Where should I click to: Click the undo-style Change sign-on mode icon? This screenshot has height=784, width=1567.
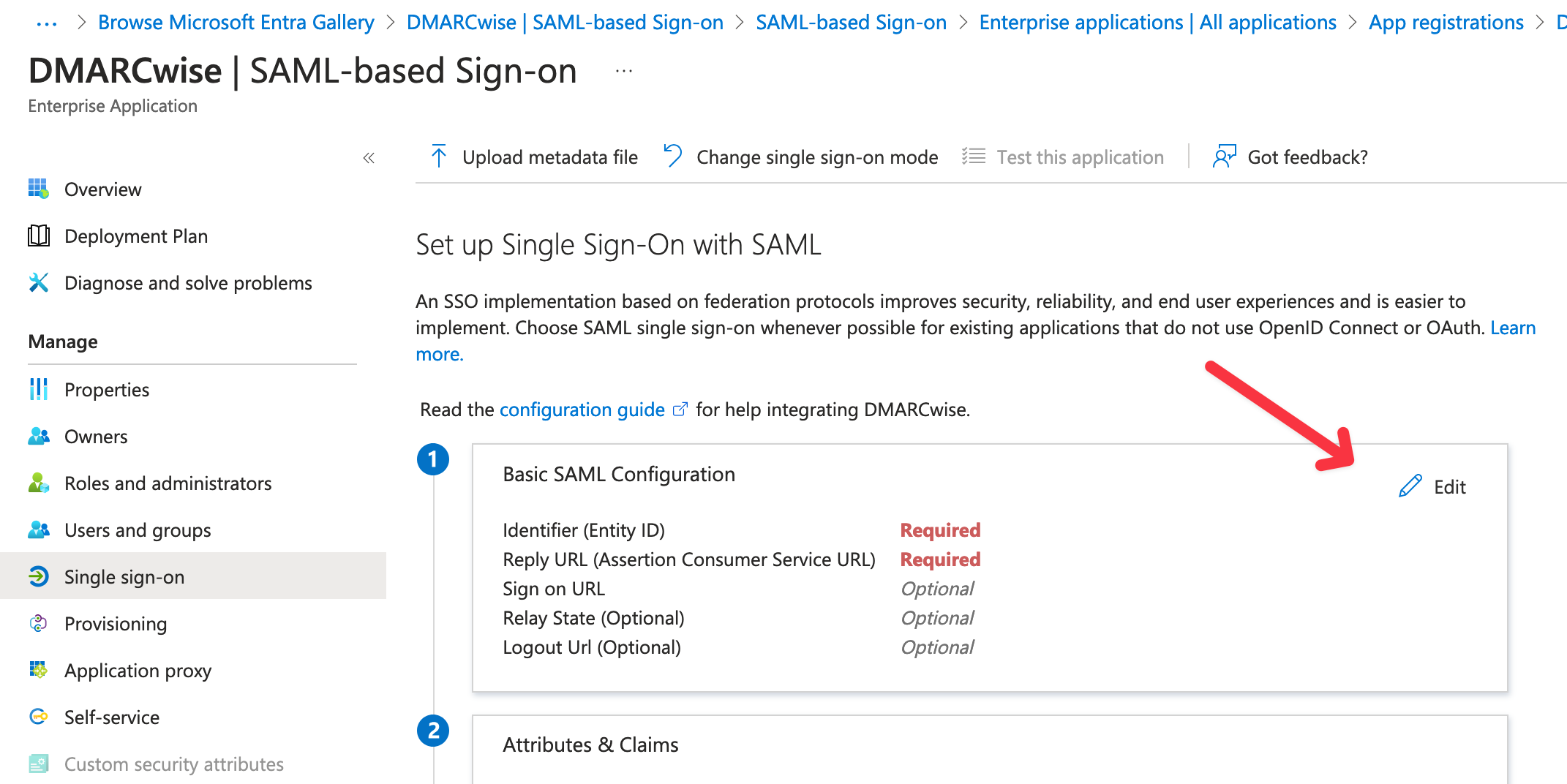(x=672, y=156)
